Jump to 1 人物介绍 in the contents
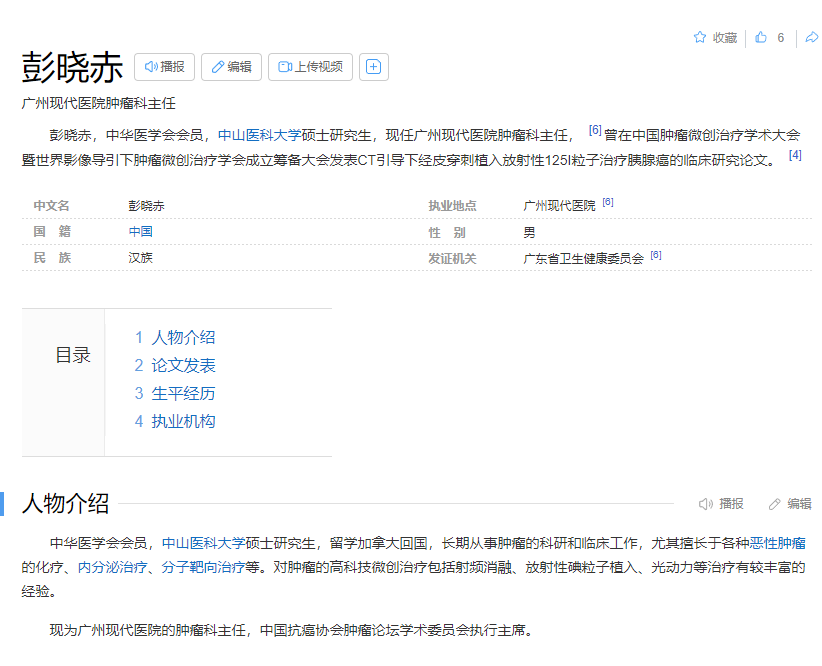 pyautogui.click(x=175, y=337)
